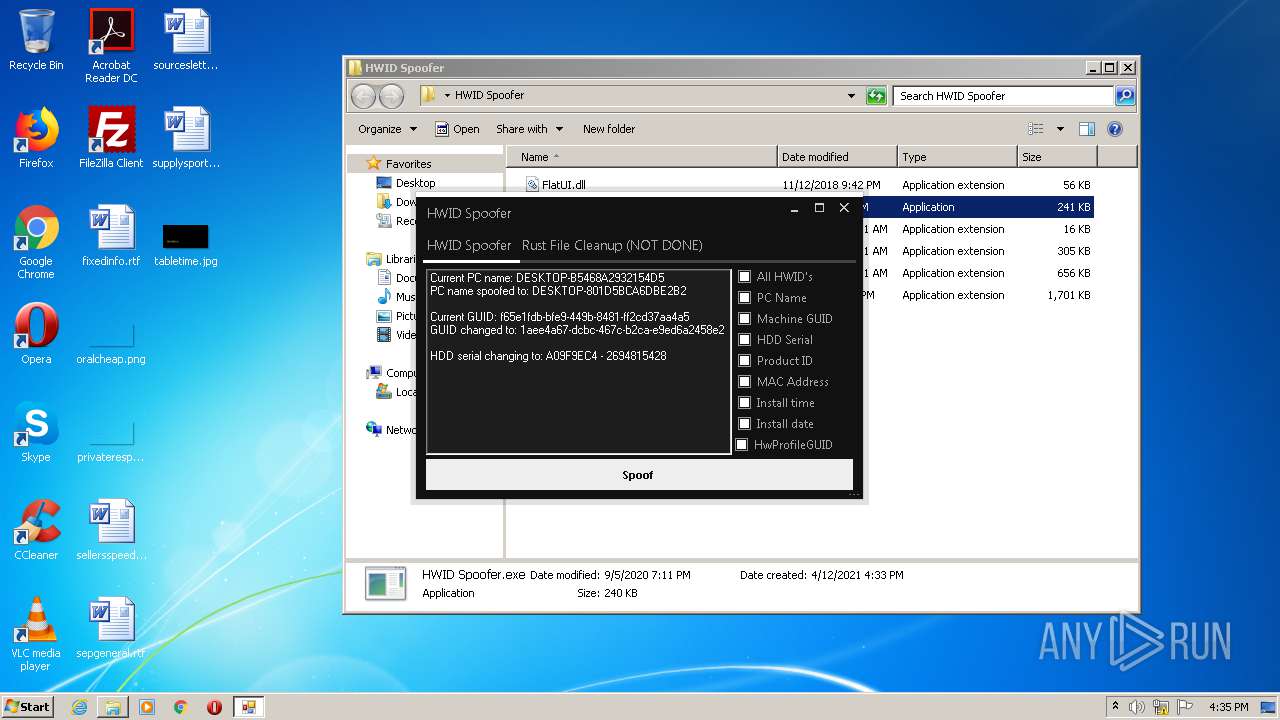Click the Recycle Bin desktop icon
The width and height of the screenshot is (1280, 720).
point(36,40)
